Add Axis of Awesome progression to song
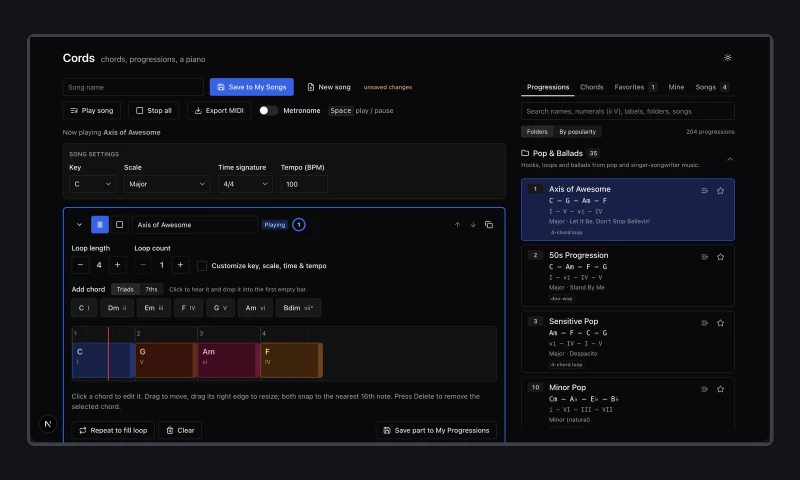 (x=704, y=191)
